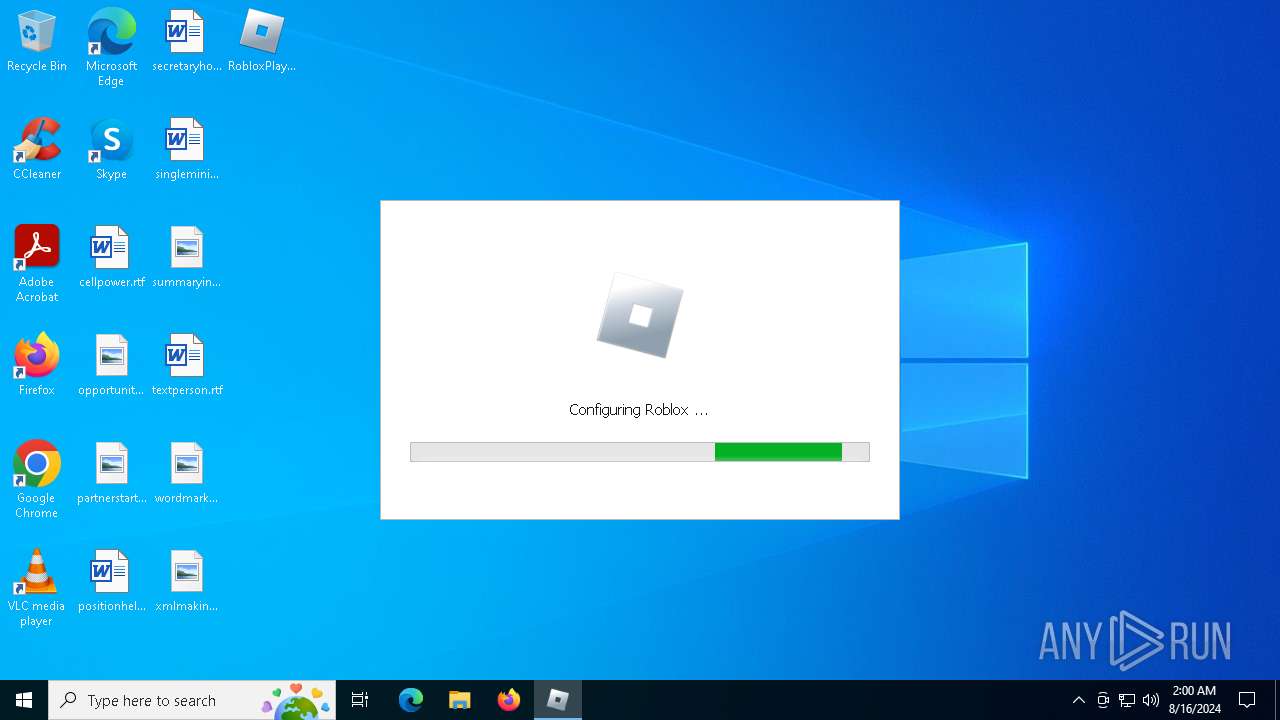Click the Meet Now tray icon
This screenshot has height=720, width=1280.
coord(1103,700)
